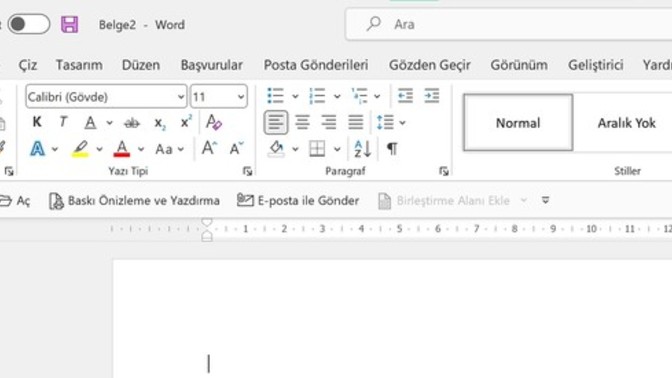
Task: Open the Tasarım tab
Action: pyautogui.click(x=79, y=65)
